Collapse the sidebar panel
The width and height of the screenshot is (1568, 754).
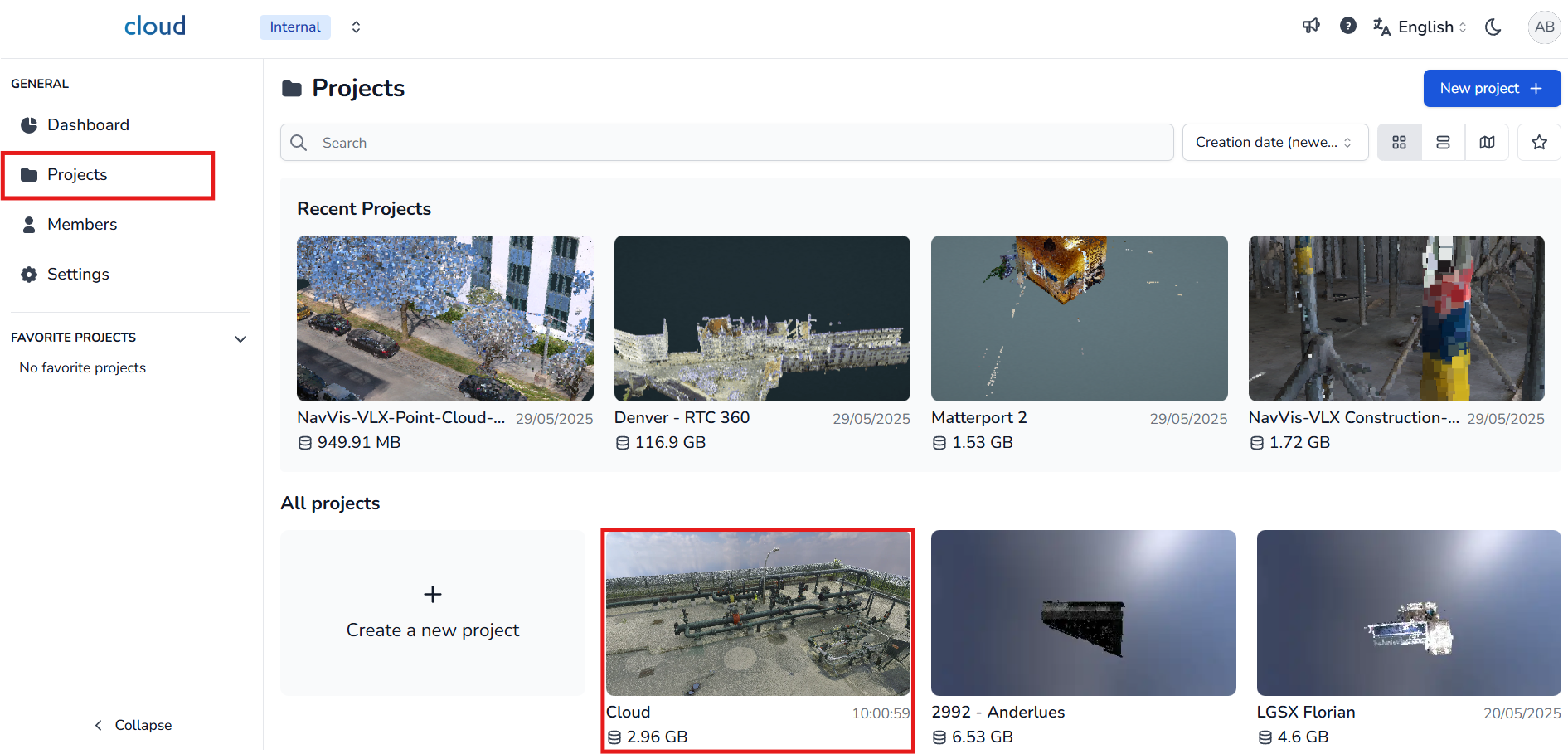click(133, 725)
